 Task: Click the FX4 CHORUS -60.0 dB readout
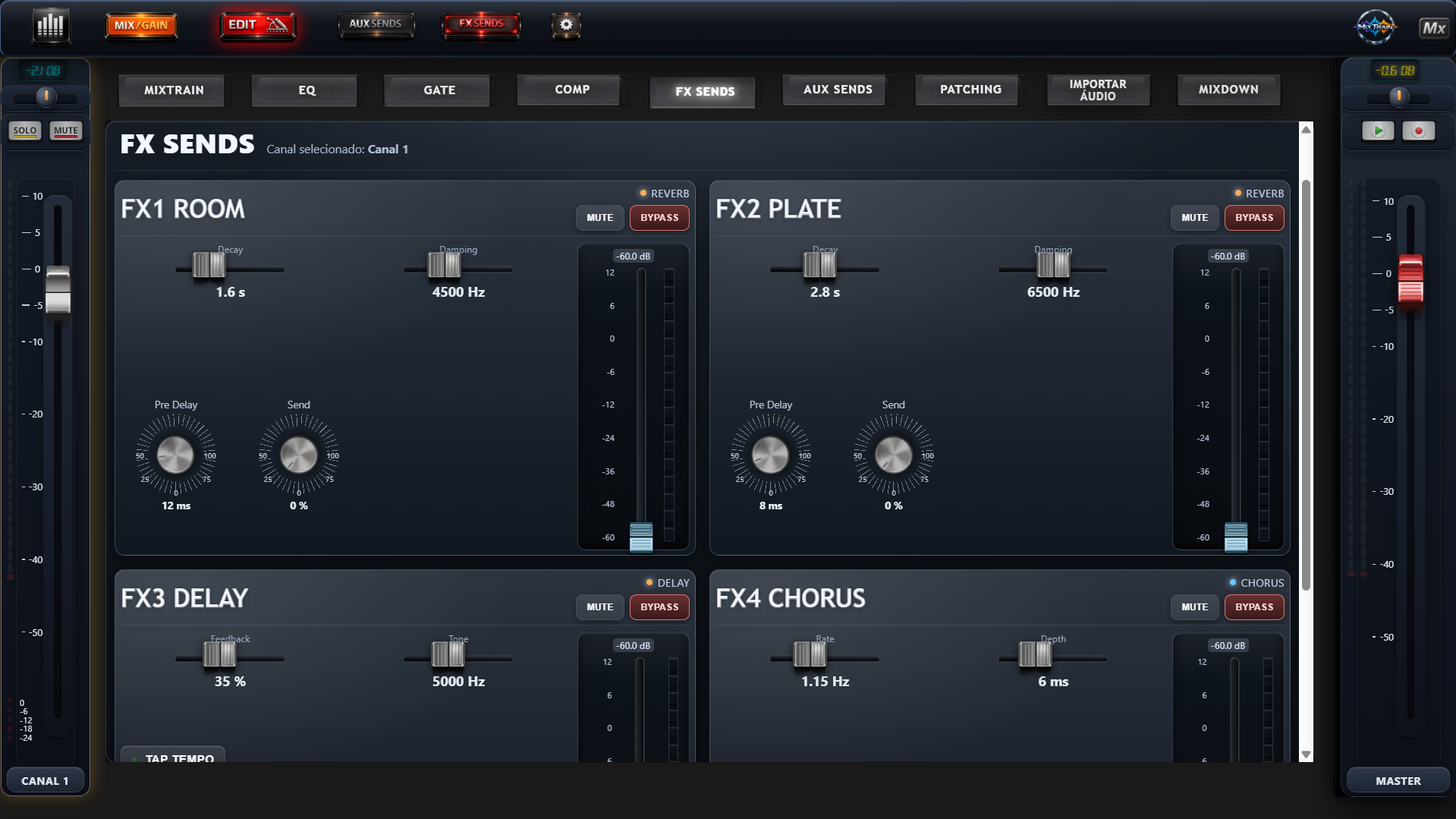1228,646
